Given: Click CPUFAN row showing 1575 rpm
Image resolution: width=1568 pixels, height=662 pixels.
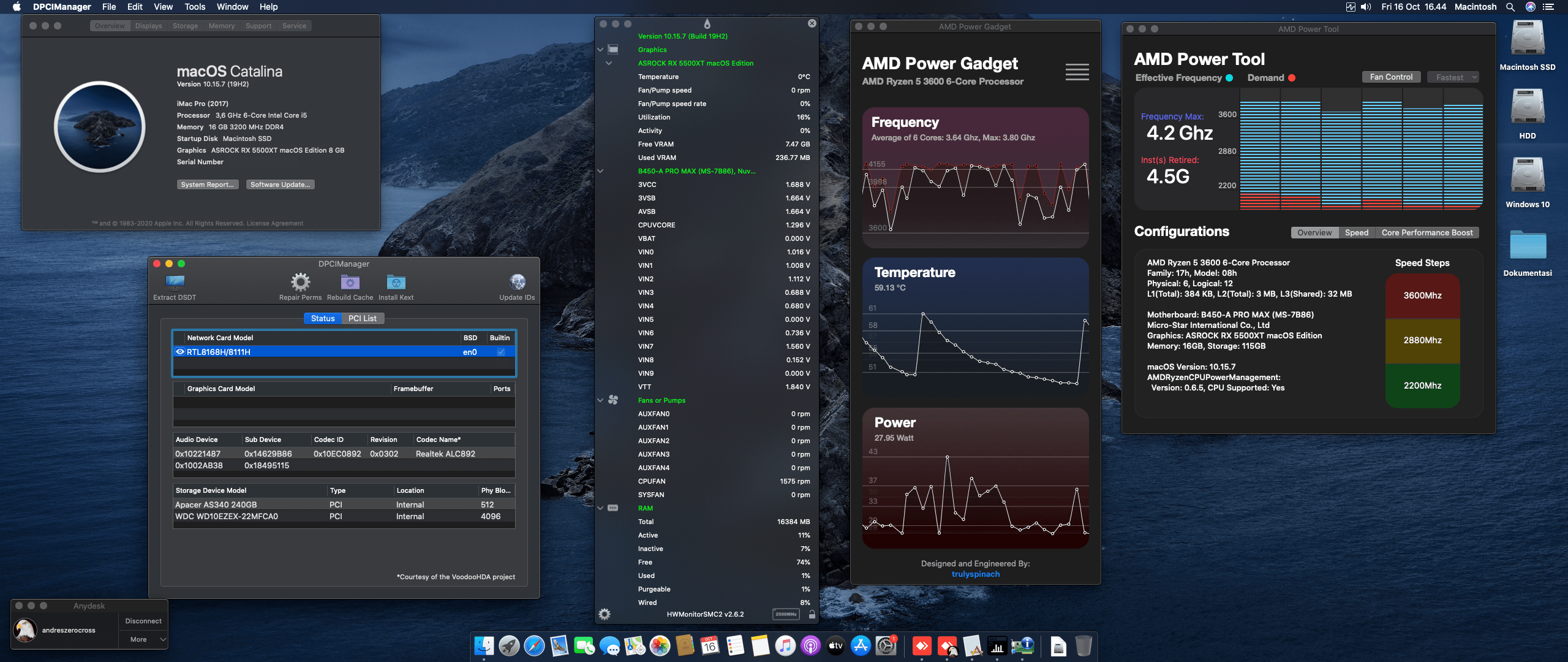Looking at the screenshot, I should [x=723, y=481].
